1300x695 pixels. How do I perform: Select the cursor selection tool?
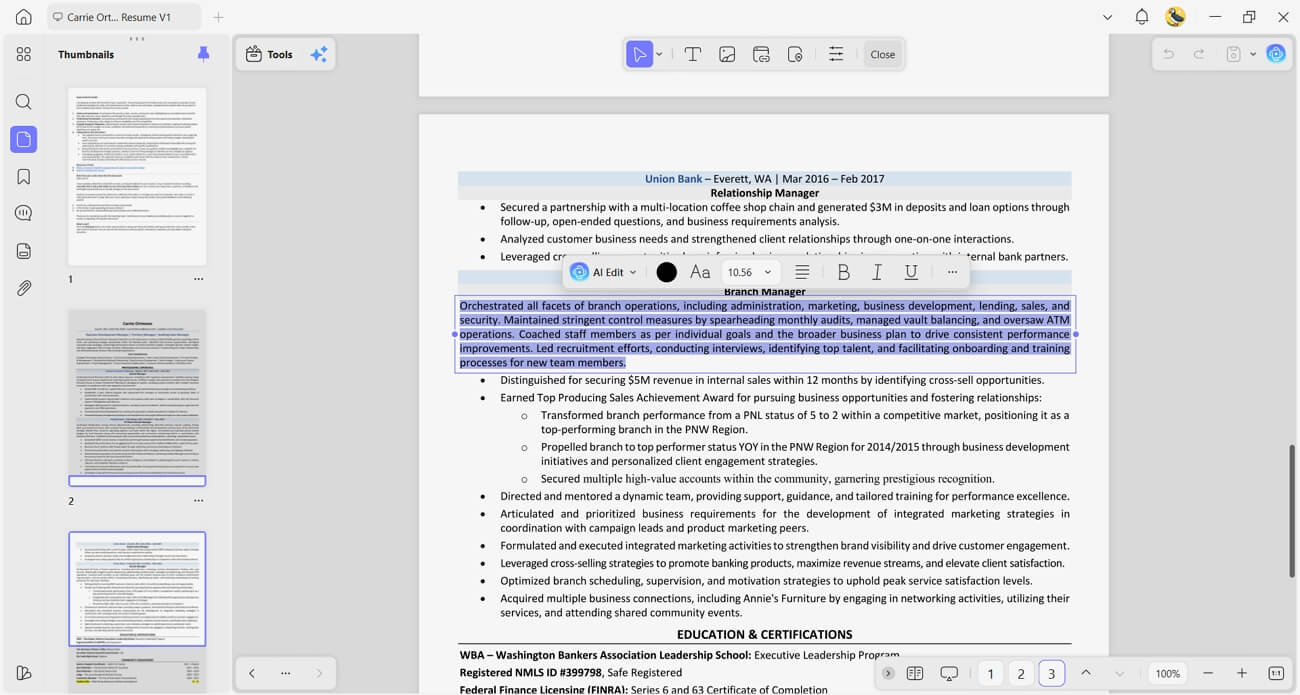tap(638, 54)
